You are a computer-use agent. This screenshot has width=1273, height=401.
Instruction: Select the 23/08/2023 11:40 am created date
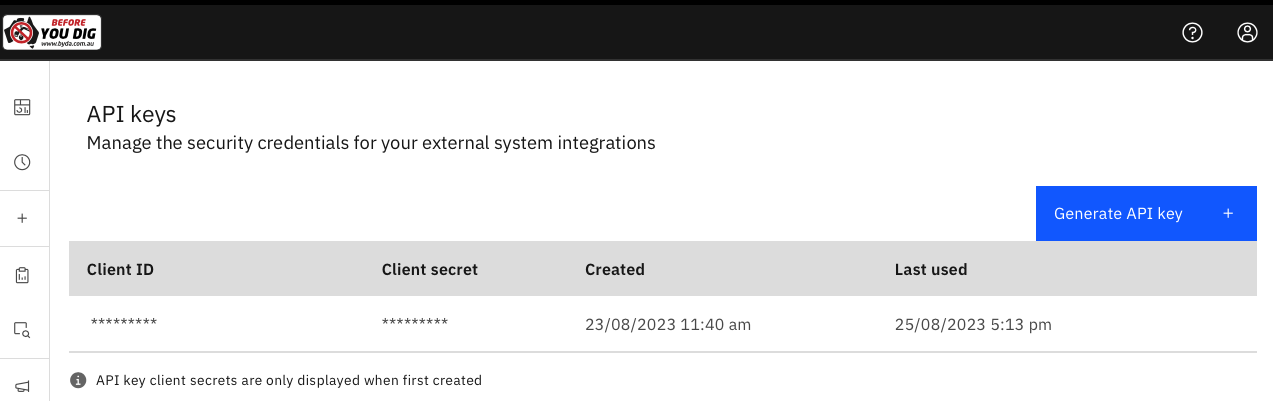click(x=668, y=324)
